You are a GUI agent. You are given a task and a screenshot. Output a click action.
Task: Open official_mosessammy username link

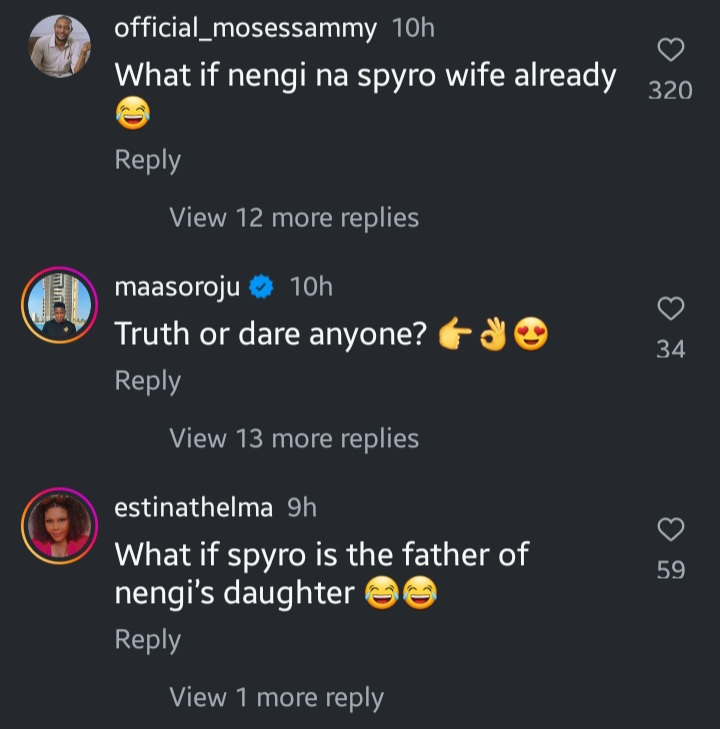245,28
